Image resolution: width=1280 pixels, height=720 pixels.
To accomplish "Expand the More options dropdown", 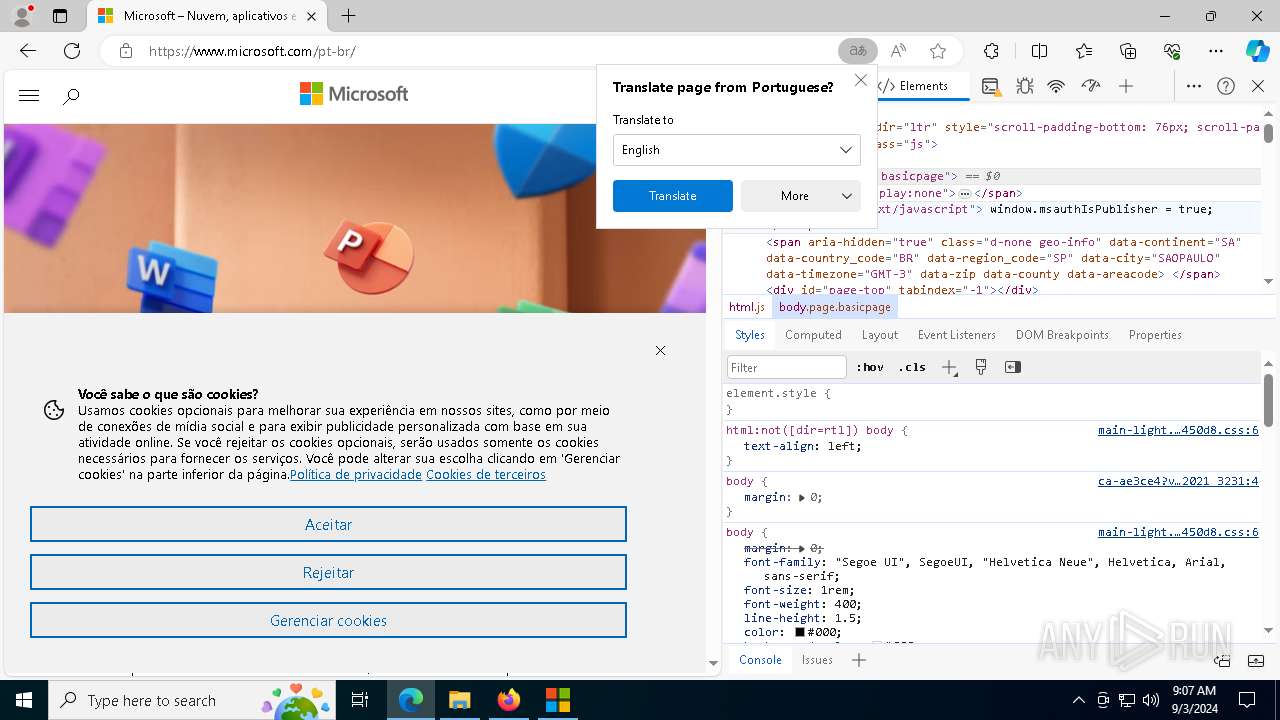I will [801, 196].
